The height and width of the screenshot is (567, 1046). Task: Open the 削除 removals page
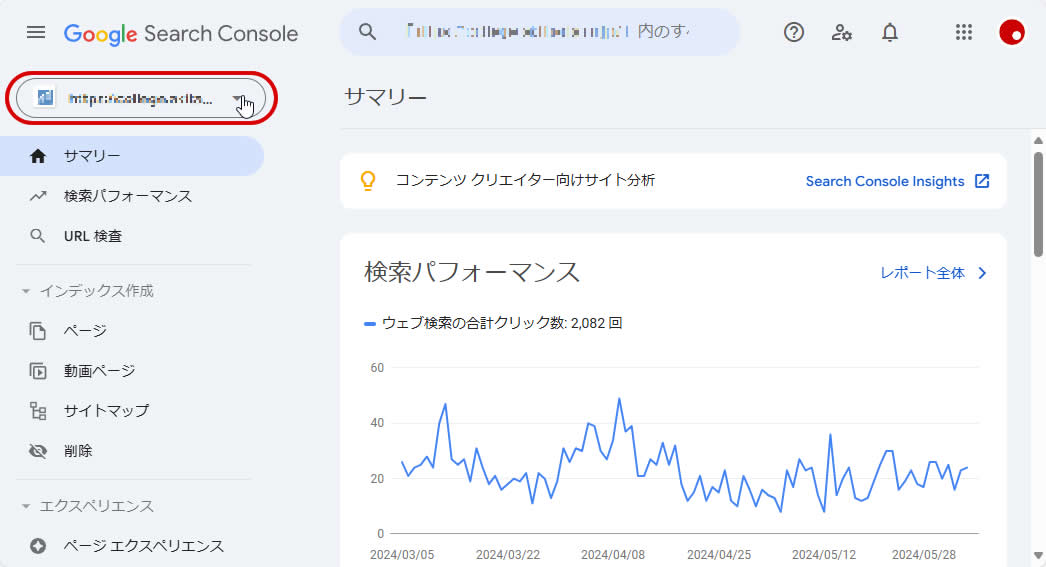pyautogui.click(x=78, y=451)
